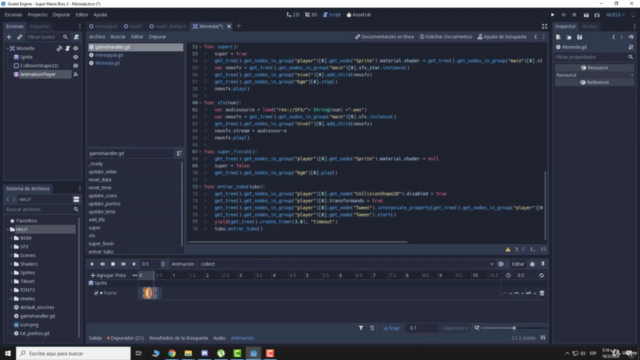Play collect animation forward from the start

pyautogui.click(x=123, y=264)
